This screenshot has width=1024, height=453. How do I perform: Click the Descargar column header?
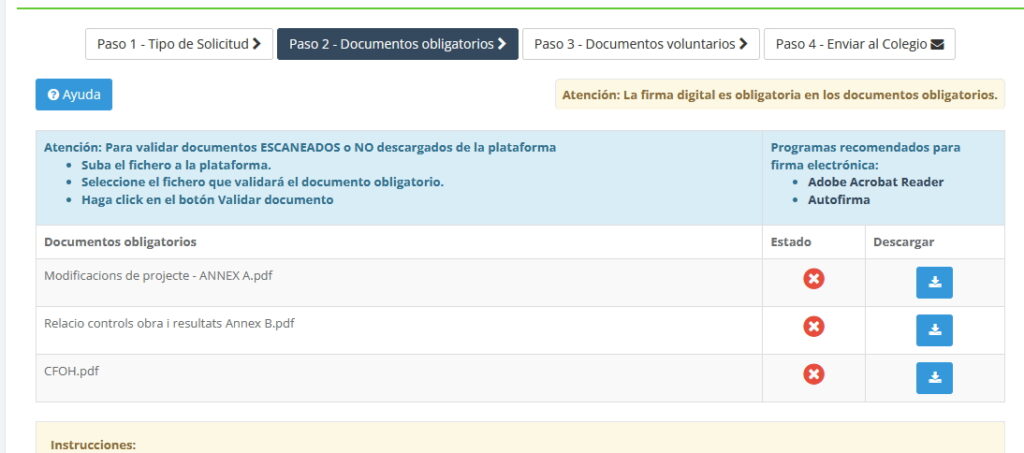(903, 242)
